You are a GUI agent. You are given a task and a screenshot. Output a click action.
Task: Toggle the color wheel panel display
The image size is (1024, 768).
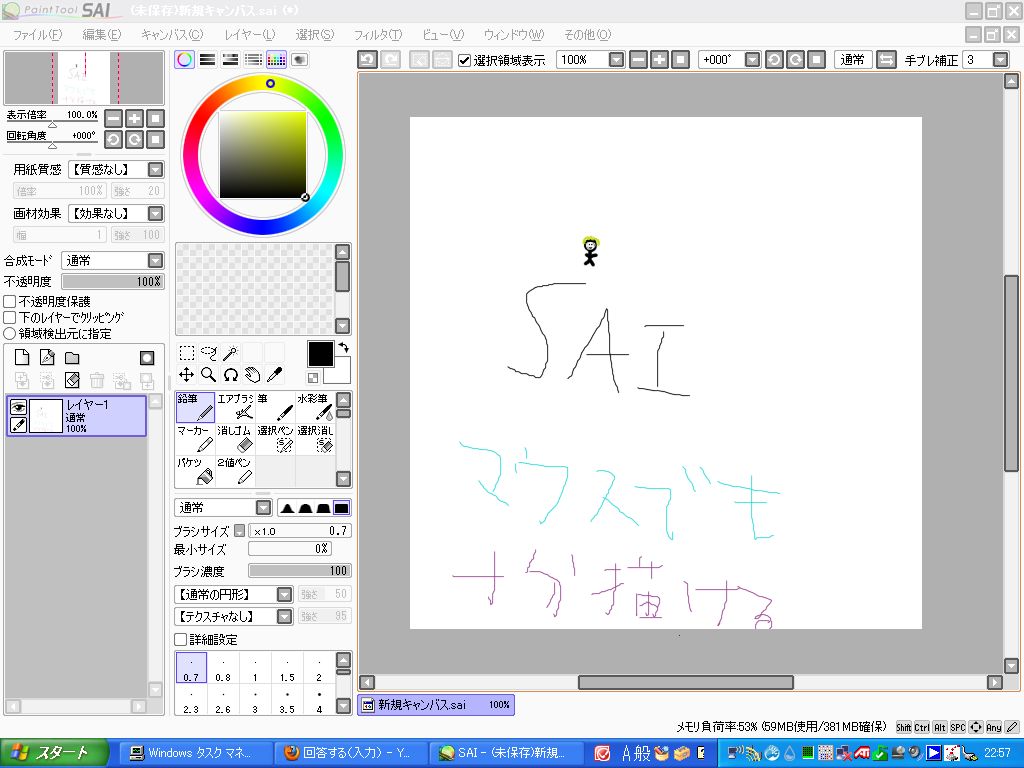[x=185, y=60]
